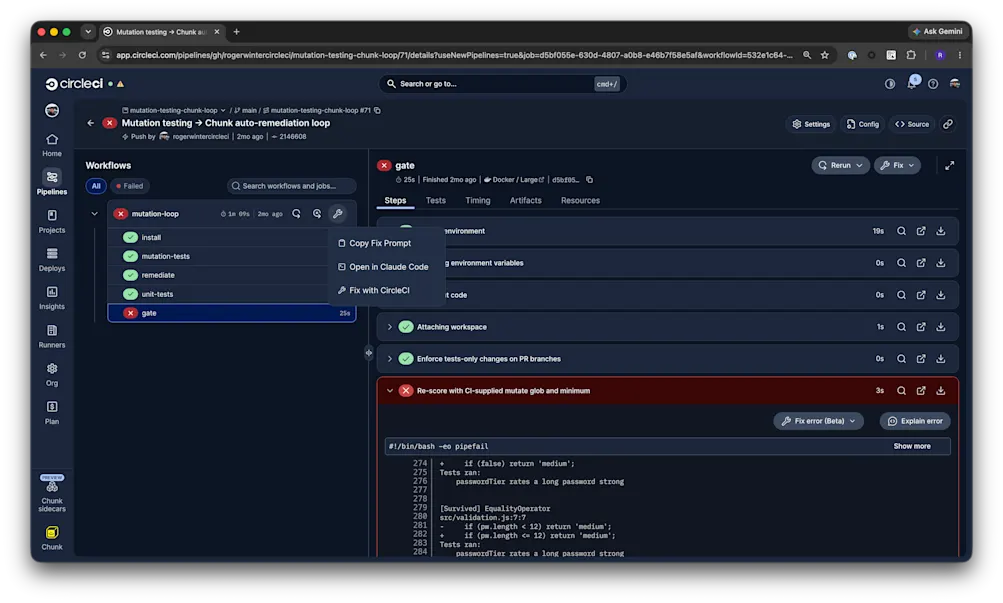
Task: Click the Settings button
Action: [811, 124]
